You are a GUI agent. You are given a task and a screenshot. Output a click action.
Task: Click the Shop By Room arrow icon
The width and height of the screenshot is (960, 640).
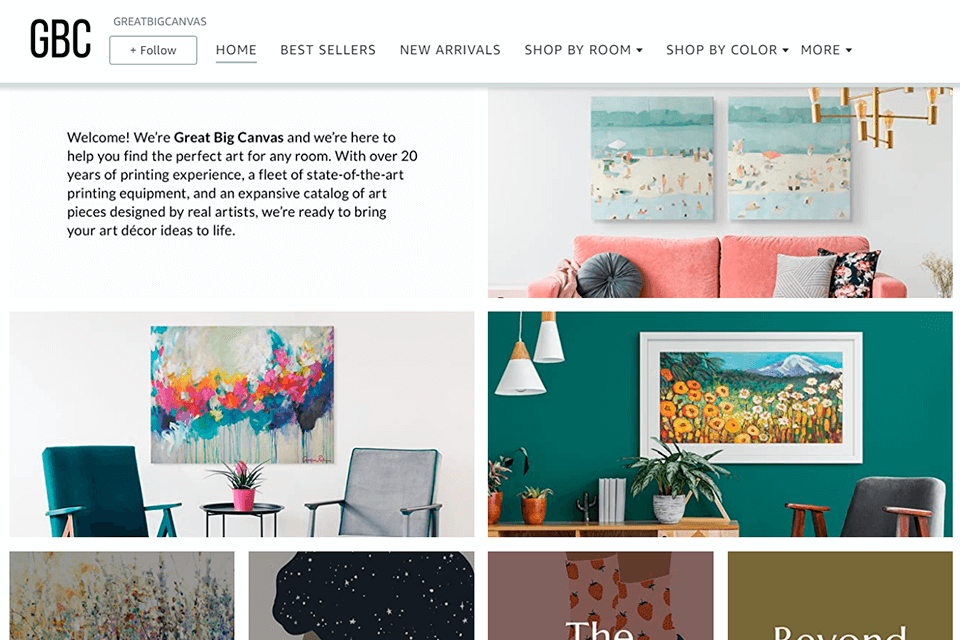(x=639, y=50)
